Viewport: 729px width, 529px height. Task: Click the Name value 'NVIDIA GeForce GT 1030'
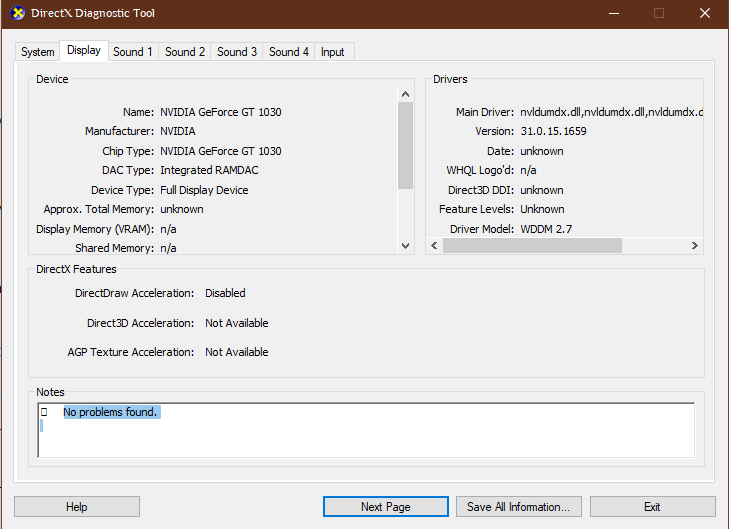221,112
